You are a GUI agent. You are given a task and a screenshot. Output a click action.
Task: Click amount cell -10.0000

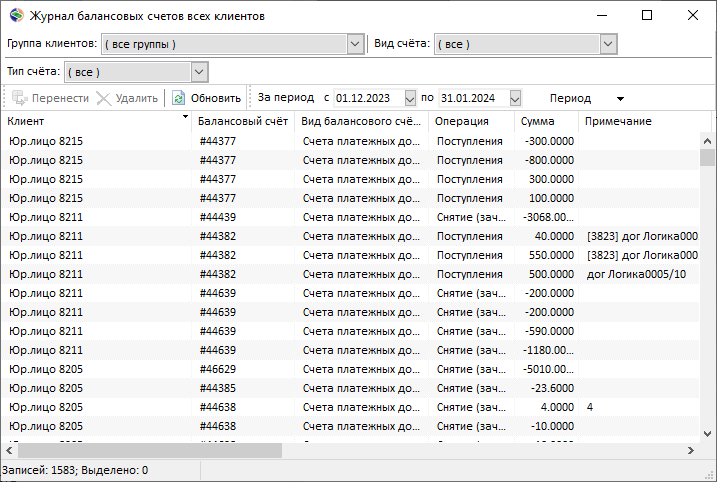point(552,426)
